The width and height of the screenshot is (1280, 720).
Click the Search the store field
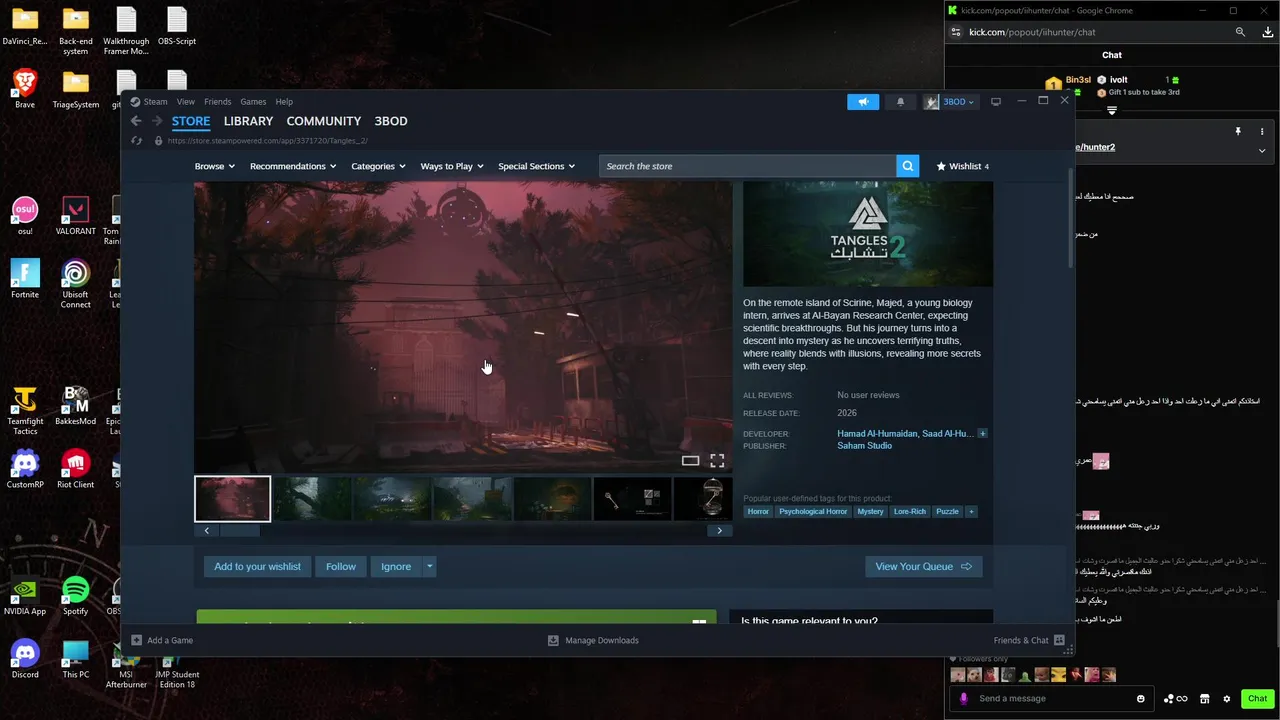point(748,166)
